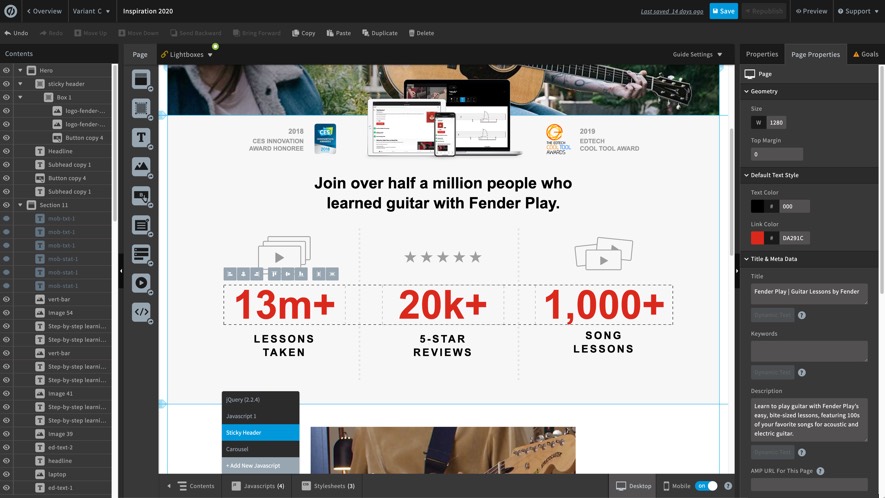Hide the Headline element via eye icon

pyautogui.click(x=6, y=151)
